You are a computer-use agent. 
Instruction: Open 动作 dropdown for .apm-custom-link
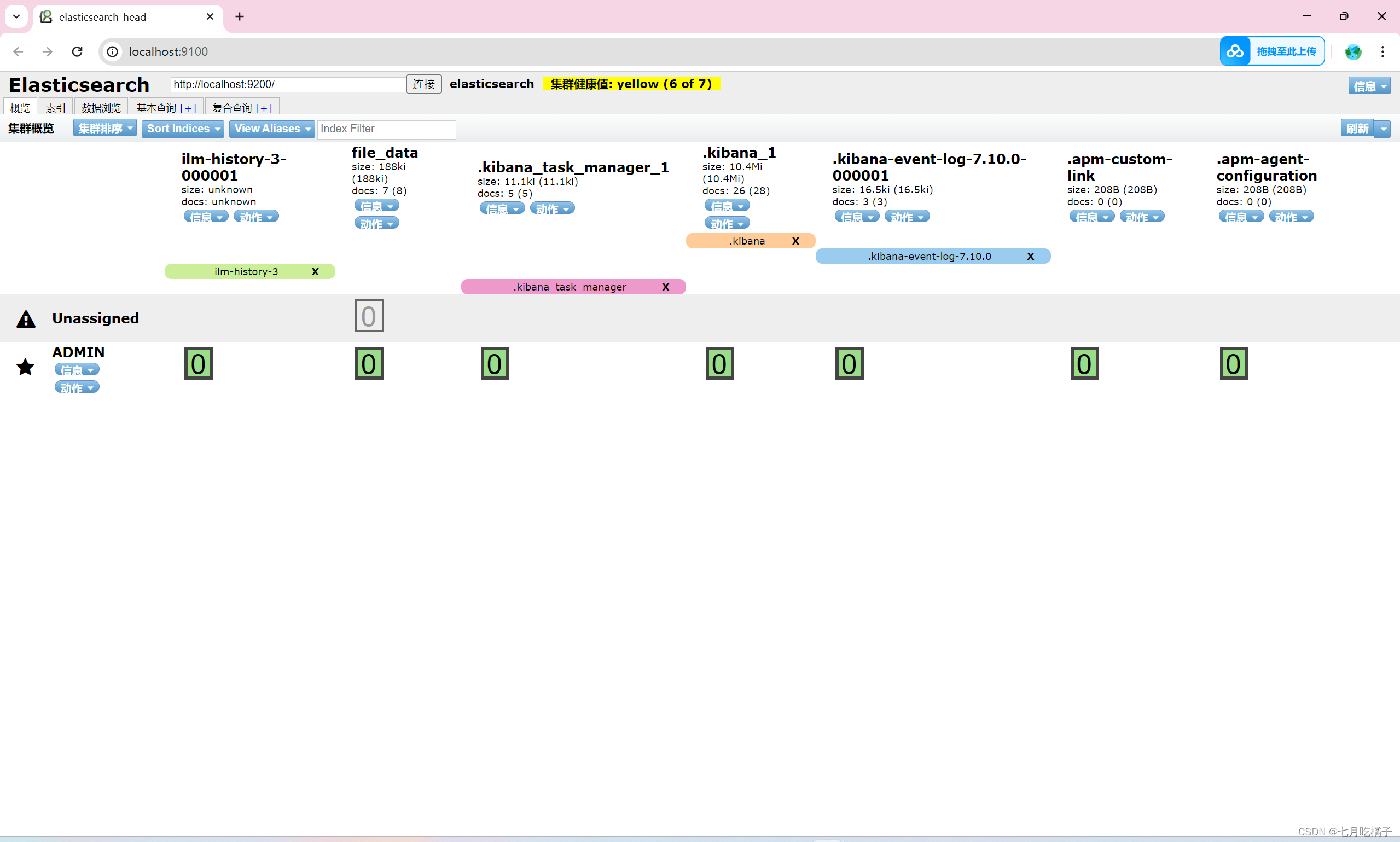click(x=1141, y=217)
